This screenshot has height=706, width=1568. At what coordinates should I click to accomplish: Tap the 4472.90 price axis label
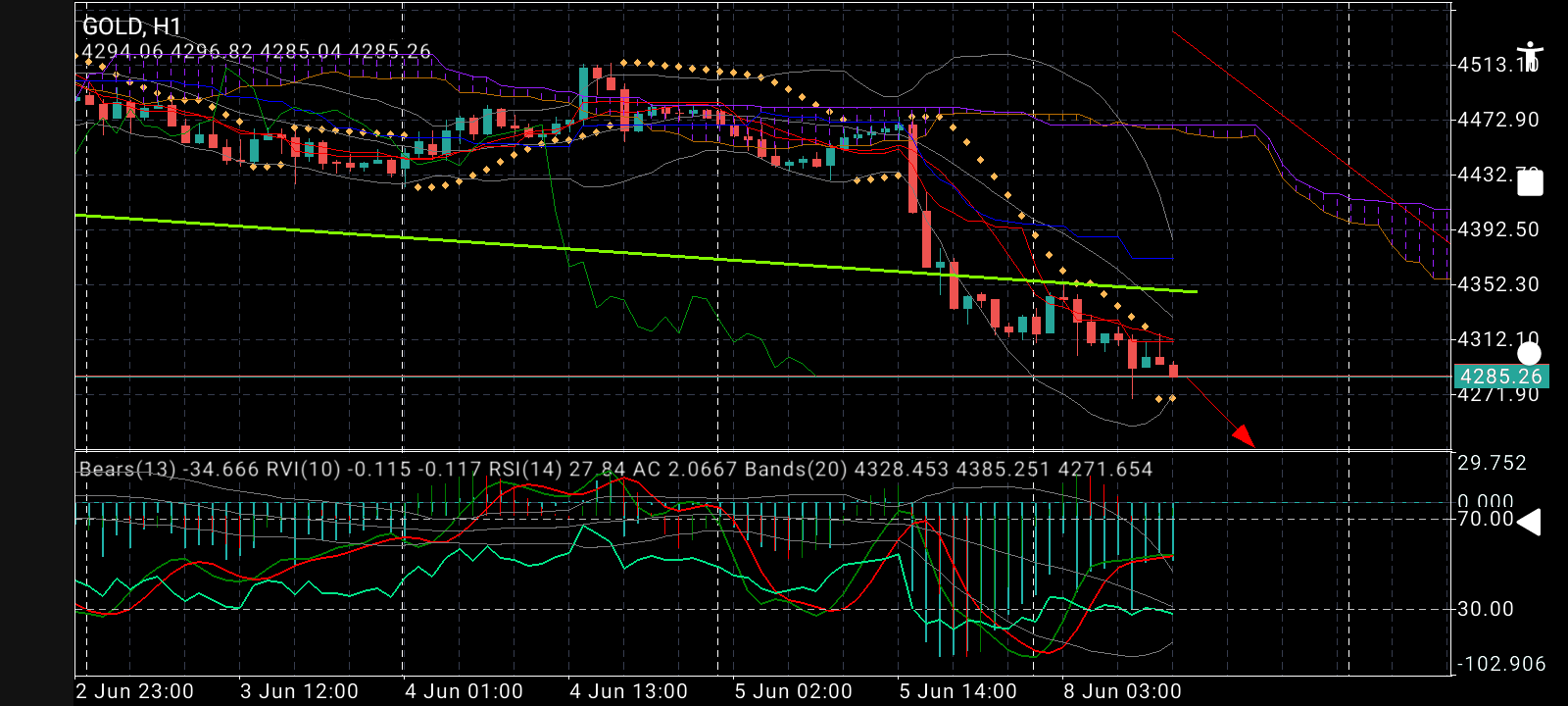[x=1498, y=120]
